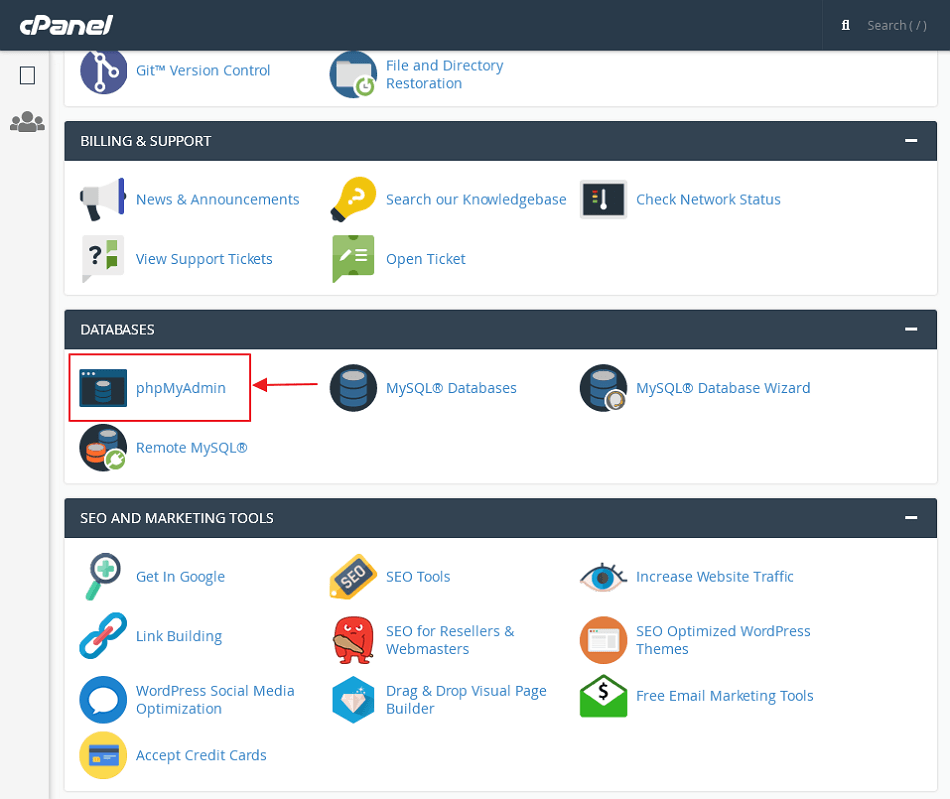The width and height of the screenshot is (950, 799).
Task: Open Increase Website Traffic link
Action: pyautogui.click(x=715, y=577)
